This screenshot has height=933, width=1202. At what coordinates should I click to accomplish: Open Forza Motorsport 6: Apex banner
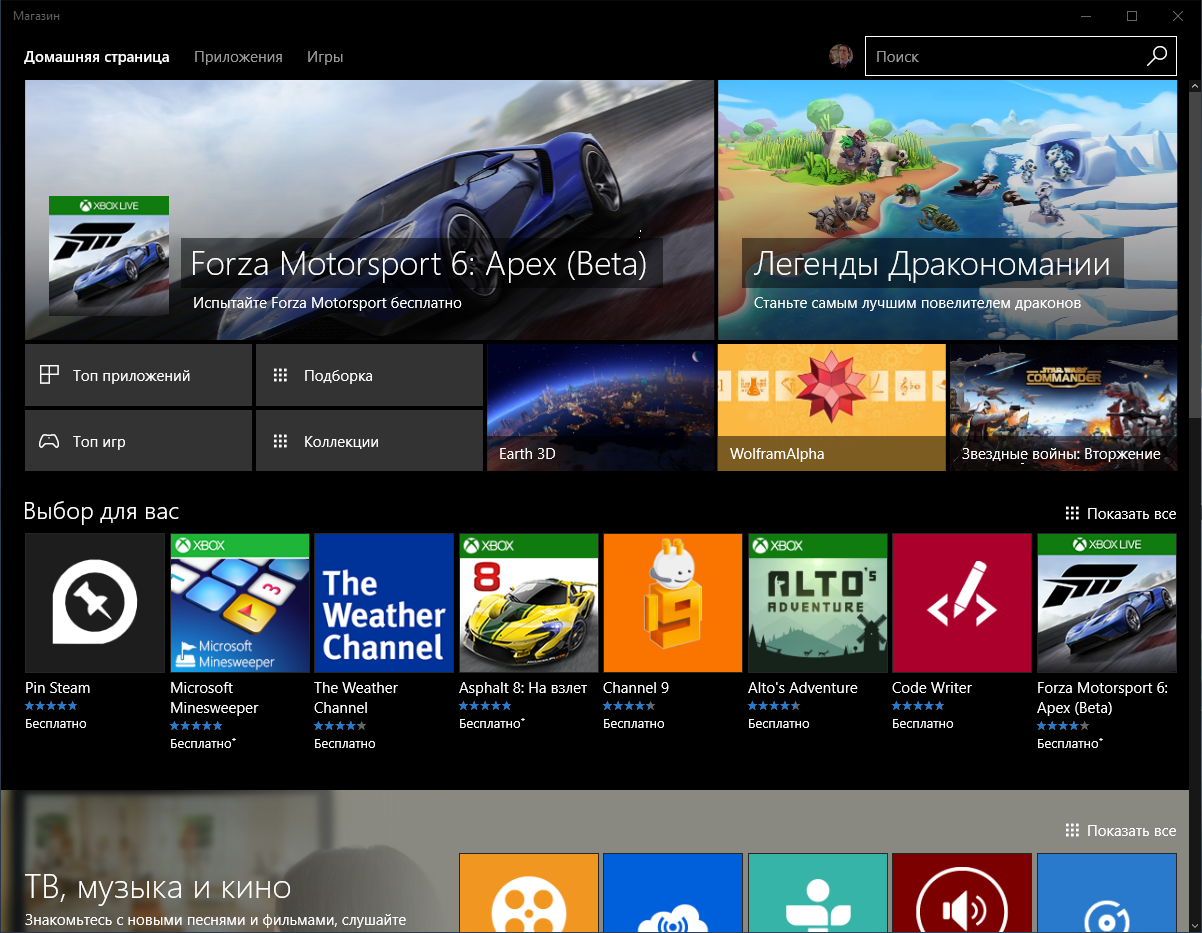click(x=369, y=210)
